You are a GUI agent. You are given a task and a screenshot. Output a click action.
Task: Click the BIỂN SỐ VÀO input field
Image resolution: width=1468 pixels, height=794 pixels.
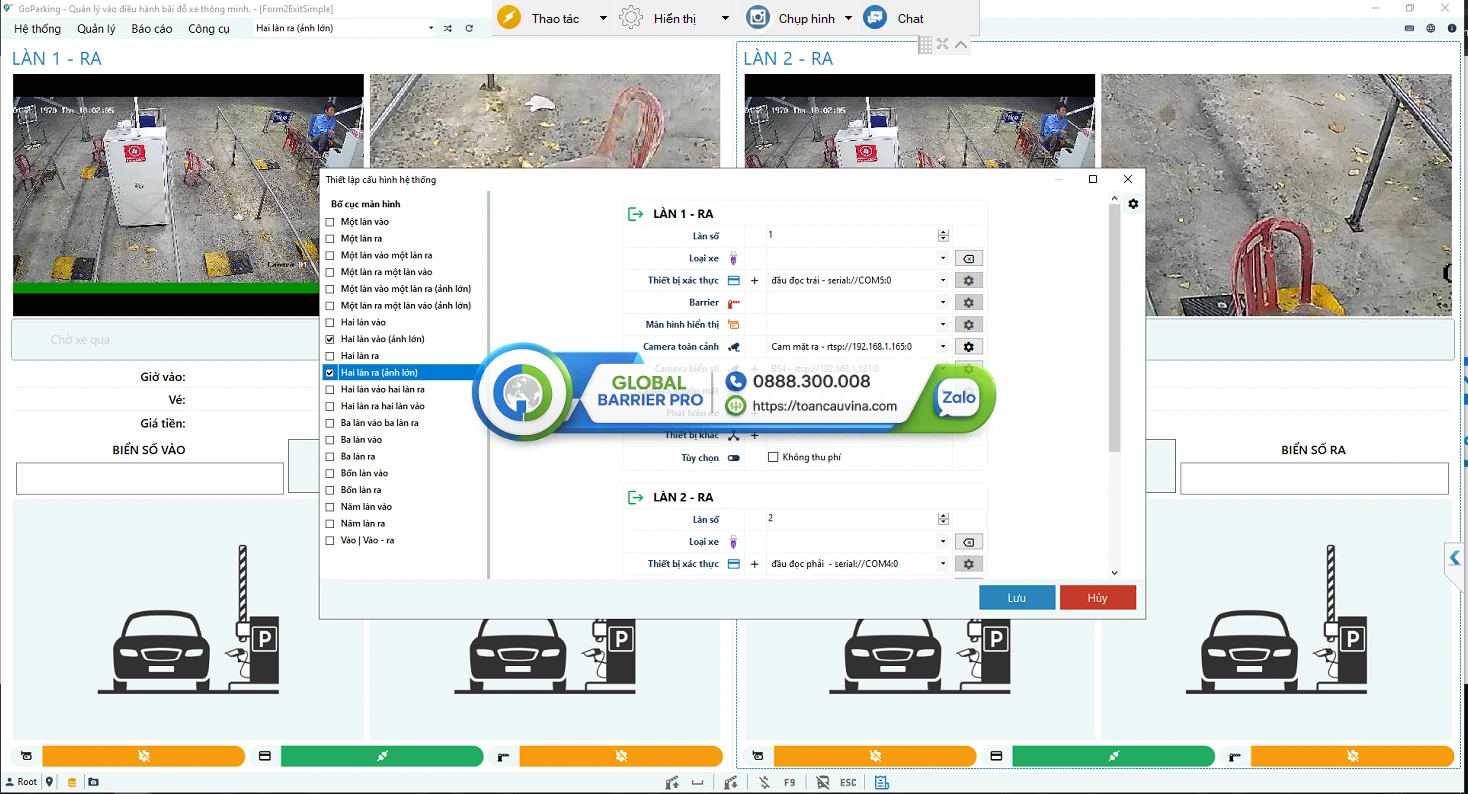(x=150, y=478)
